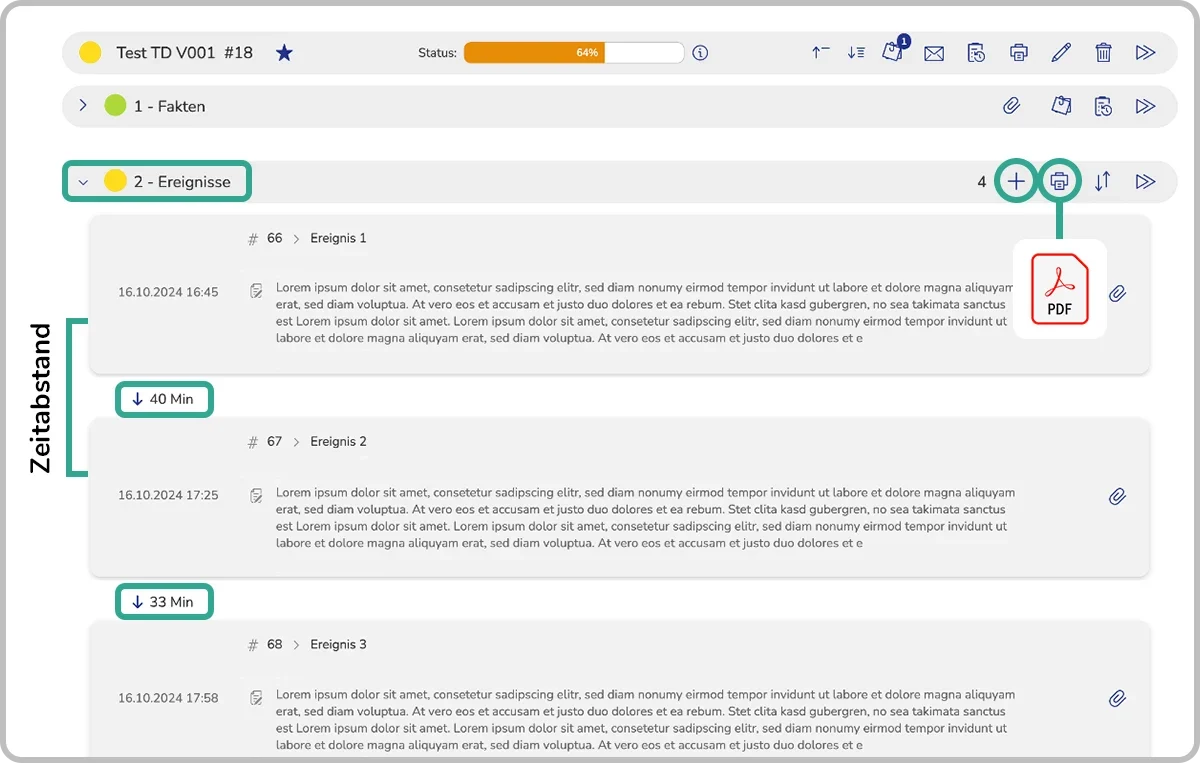
Task: Add a new entry with the plus icon in Ereignisse
Action: point(1016,182)
